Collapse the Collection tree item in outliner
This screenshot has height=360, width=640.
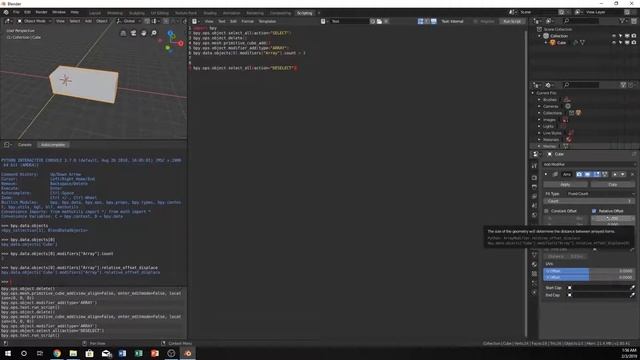click(540, 36)
